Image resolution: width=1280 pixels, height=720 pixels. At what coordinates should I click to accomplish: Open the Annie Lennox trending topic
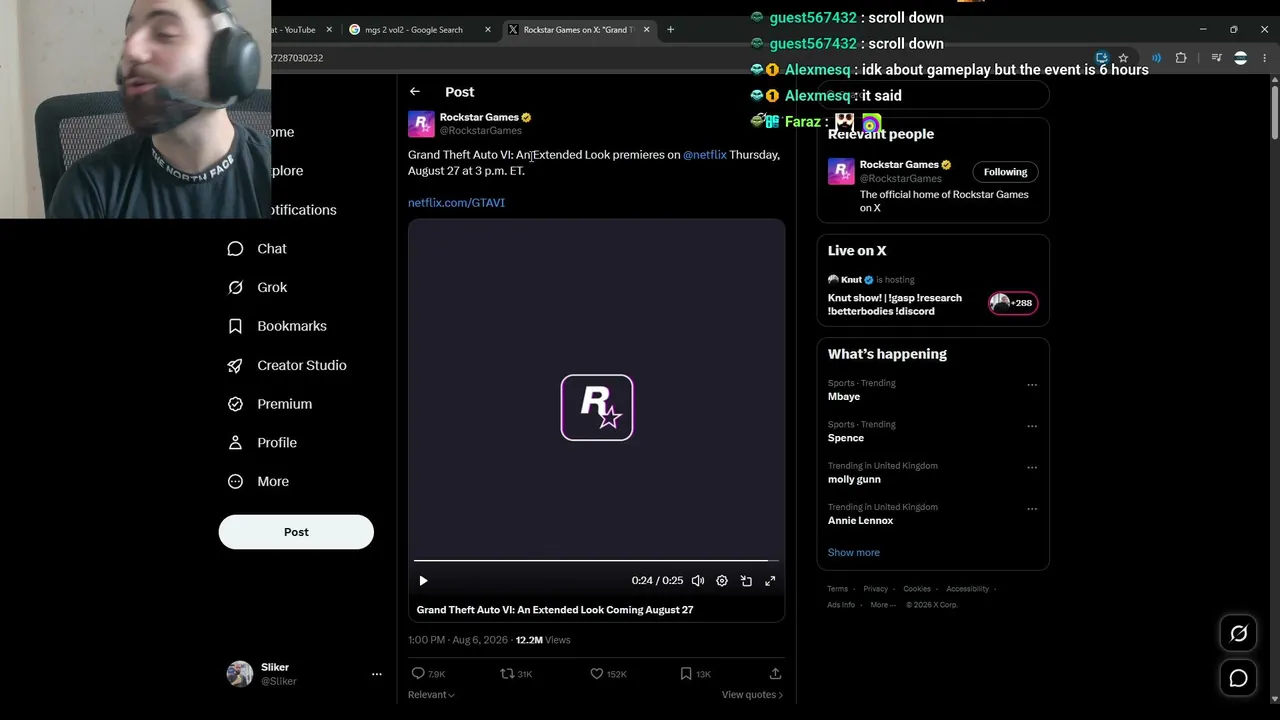point(861,521)
